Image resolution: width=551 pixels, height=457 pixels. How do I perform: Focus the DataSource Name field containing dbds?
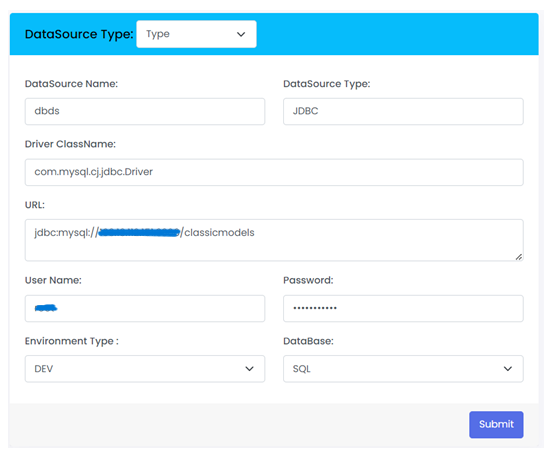coord(145,111)
